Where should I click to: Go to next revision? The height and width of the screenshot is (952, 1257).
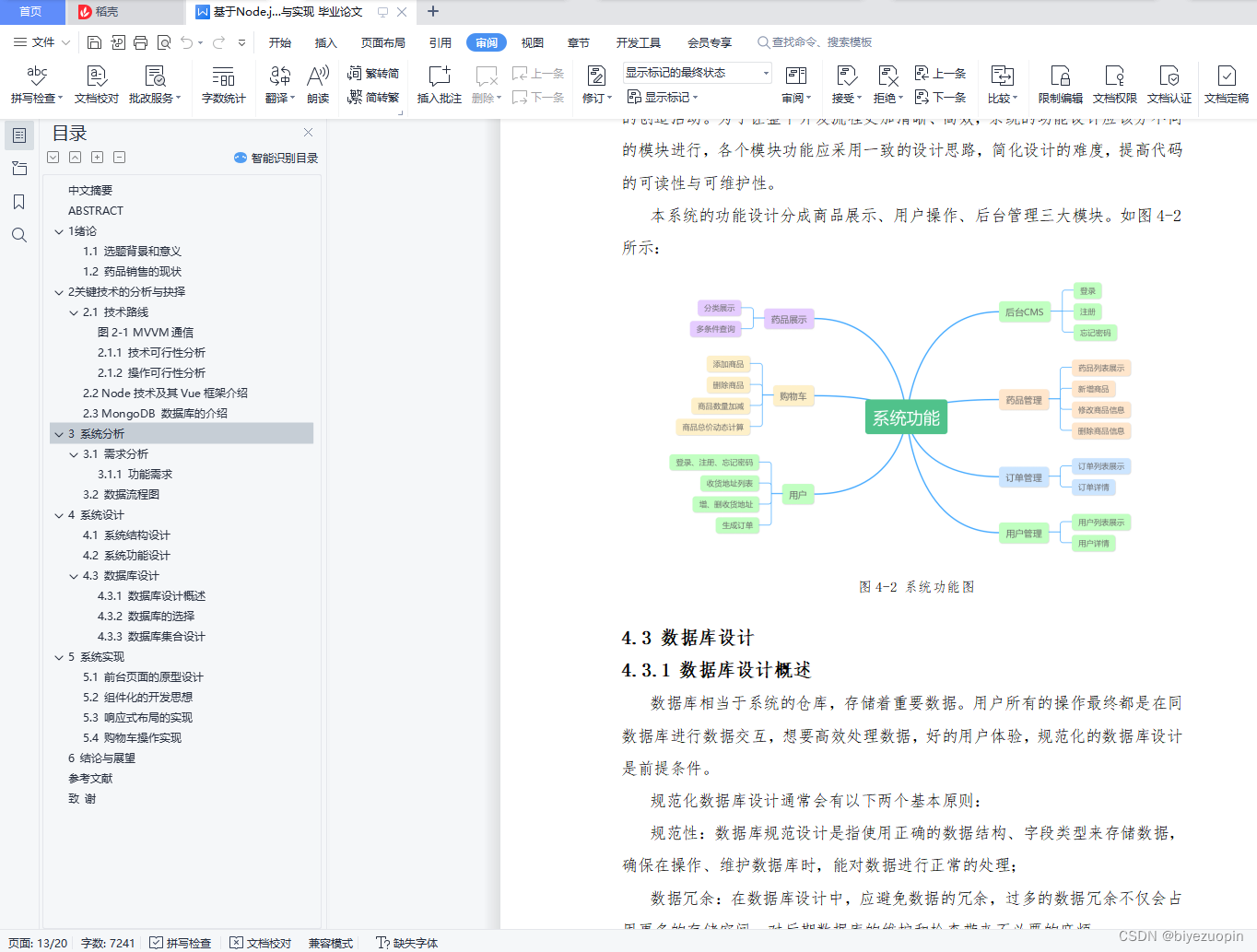[x=940, y=97]
